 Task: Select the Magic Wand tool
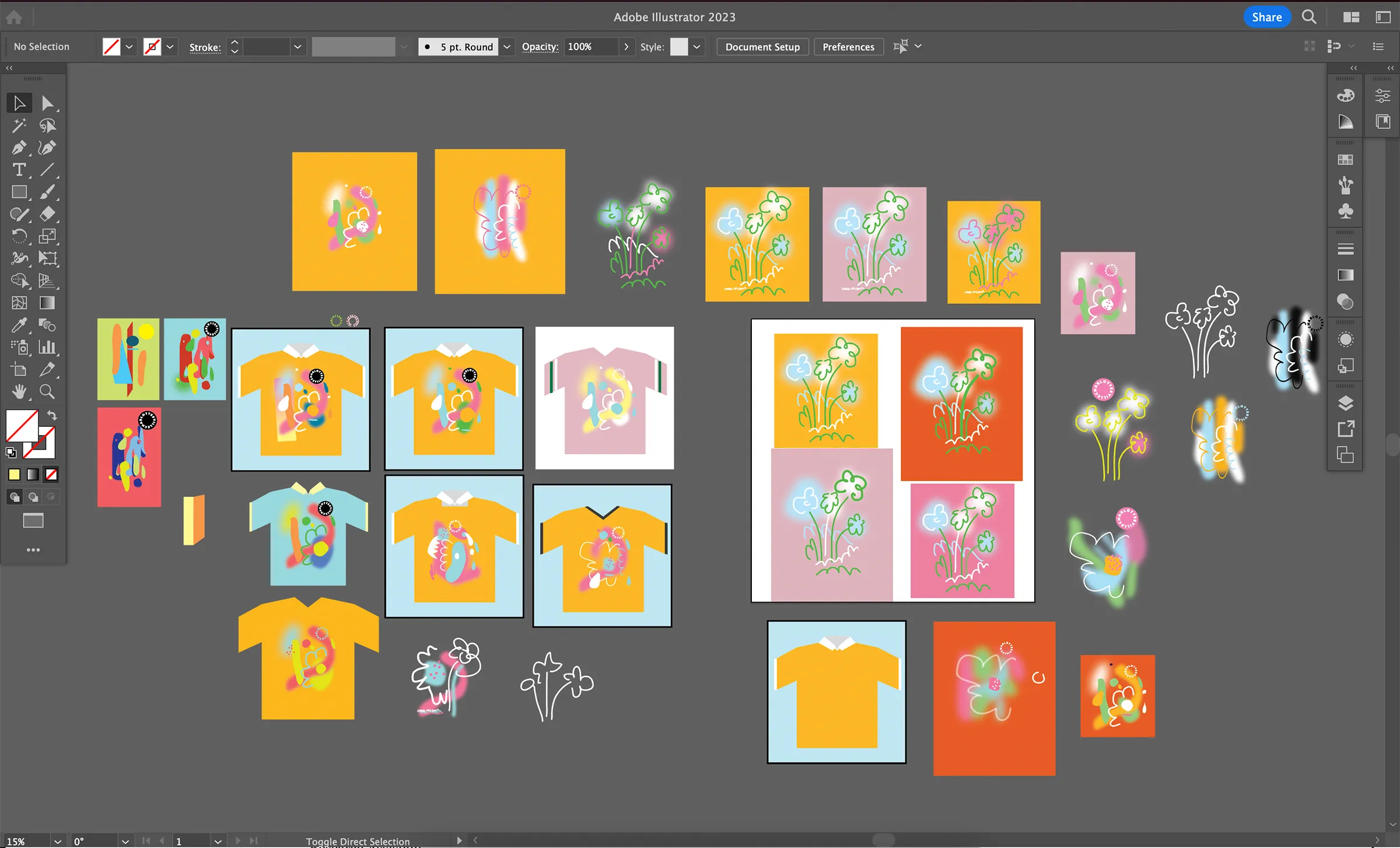(19, 125)
